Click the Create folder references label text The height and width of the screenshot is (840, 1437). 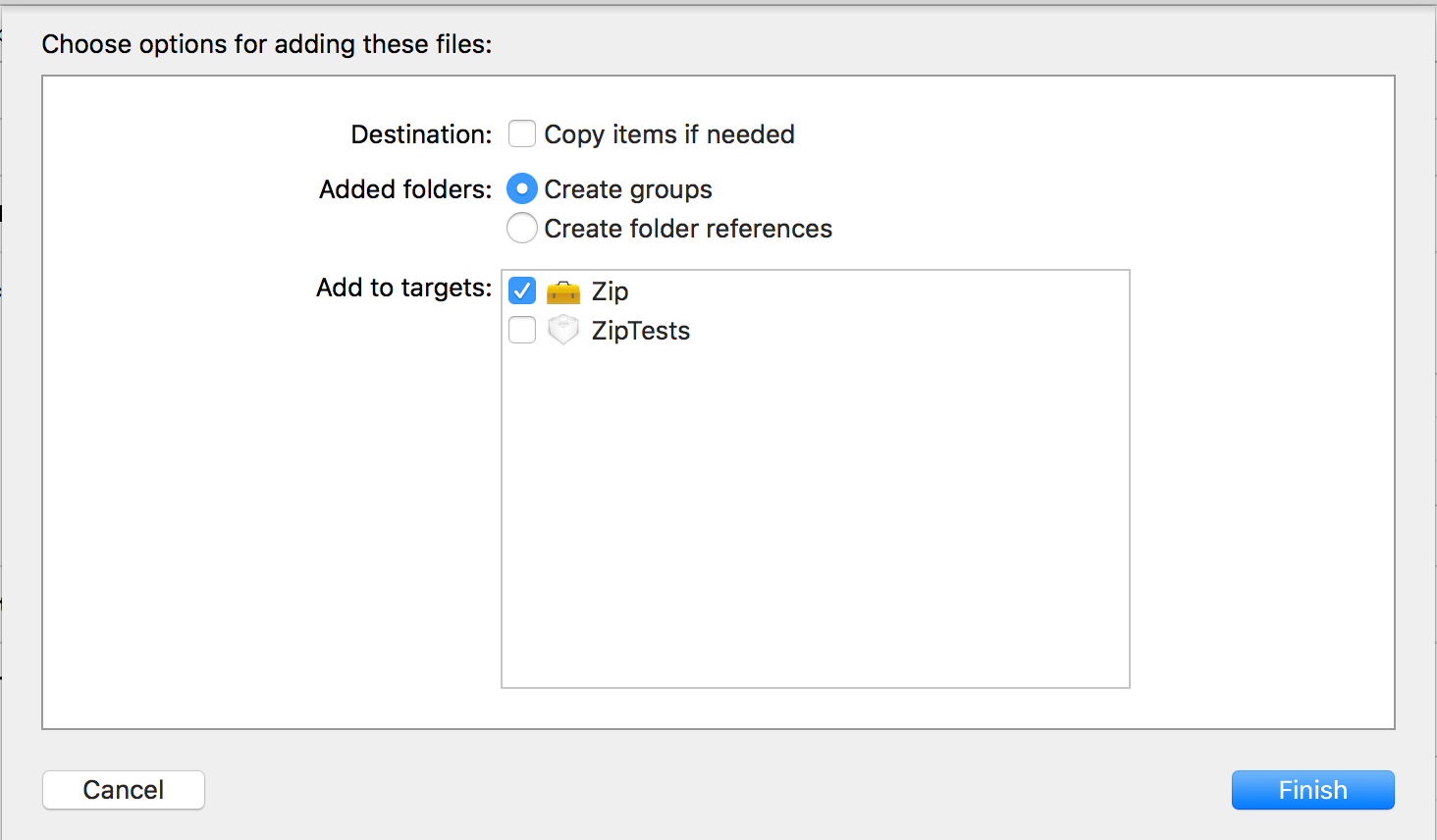pyautogui.click(x=689, y=228)
